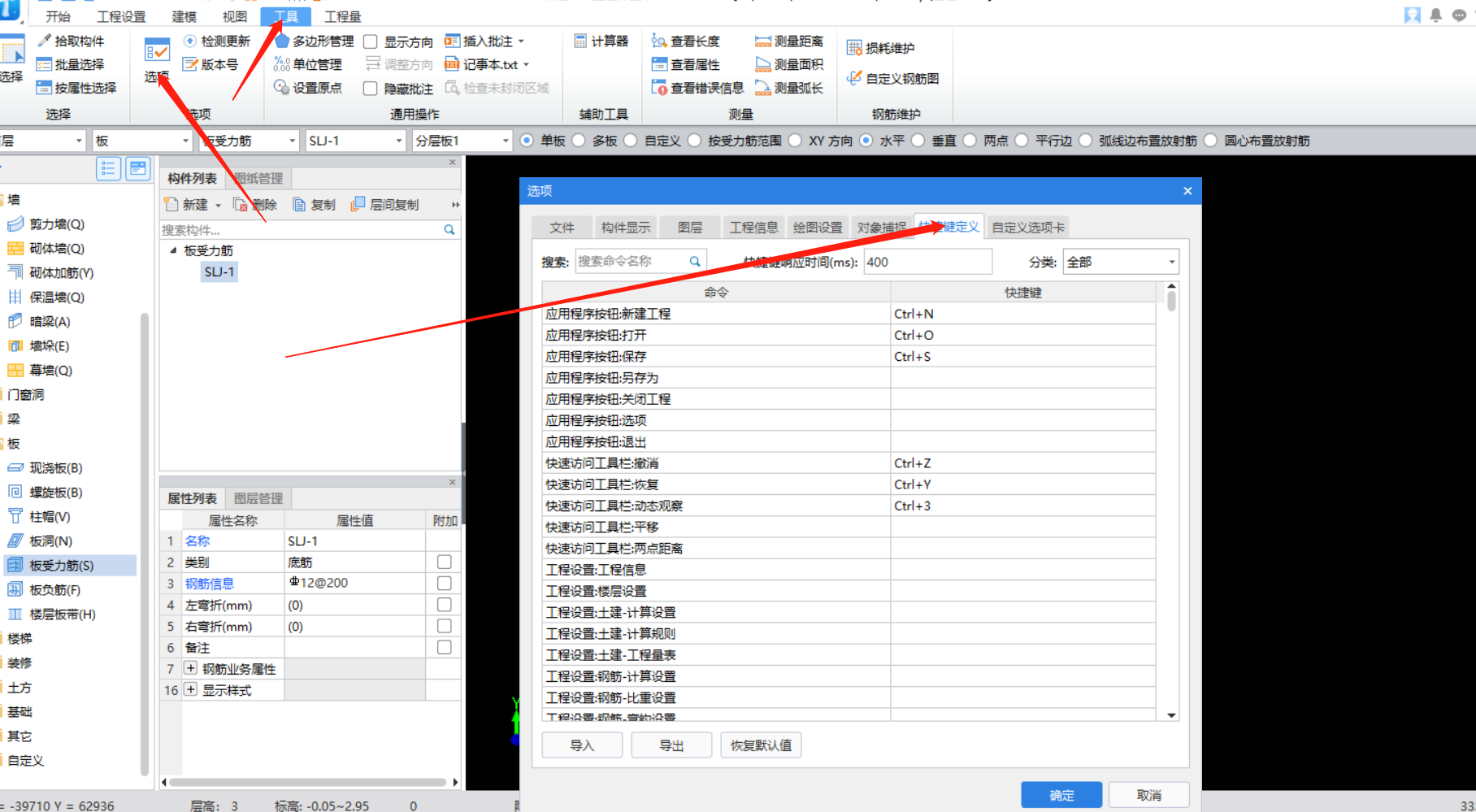Click 恢复默认值 restore defaults button
Image resolution: width=1476 pixels, height=812 pixels.
pos(761,745)
